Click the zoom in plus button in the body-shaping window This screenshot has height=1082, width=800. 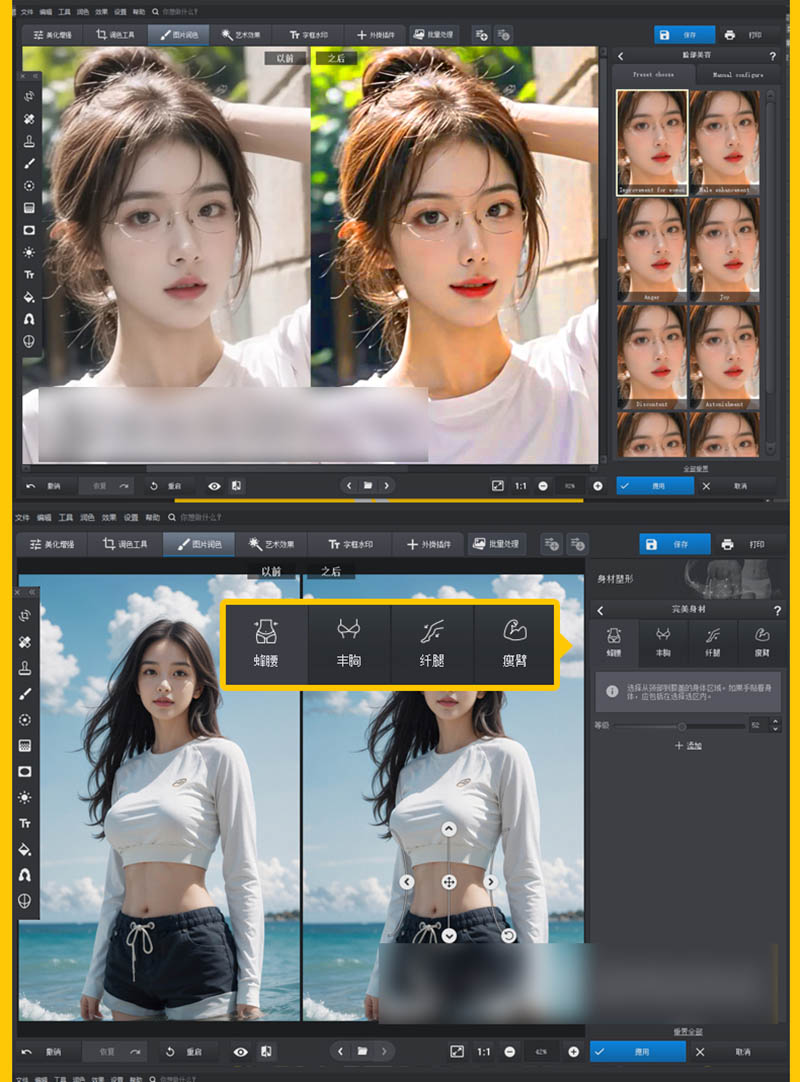(573, 1052)
